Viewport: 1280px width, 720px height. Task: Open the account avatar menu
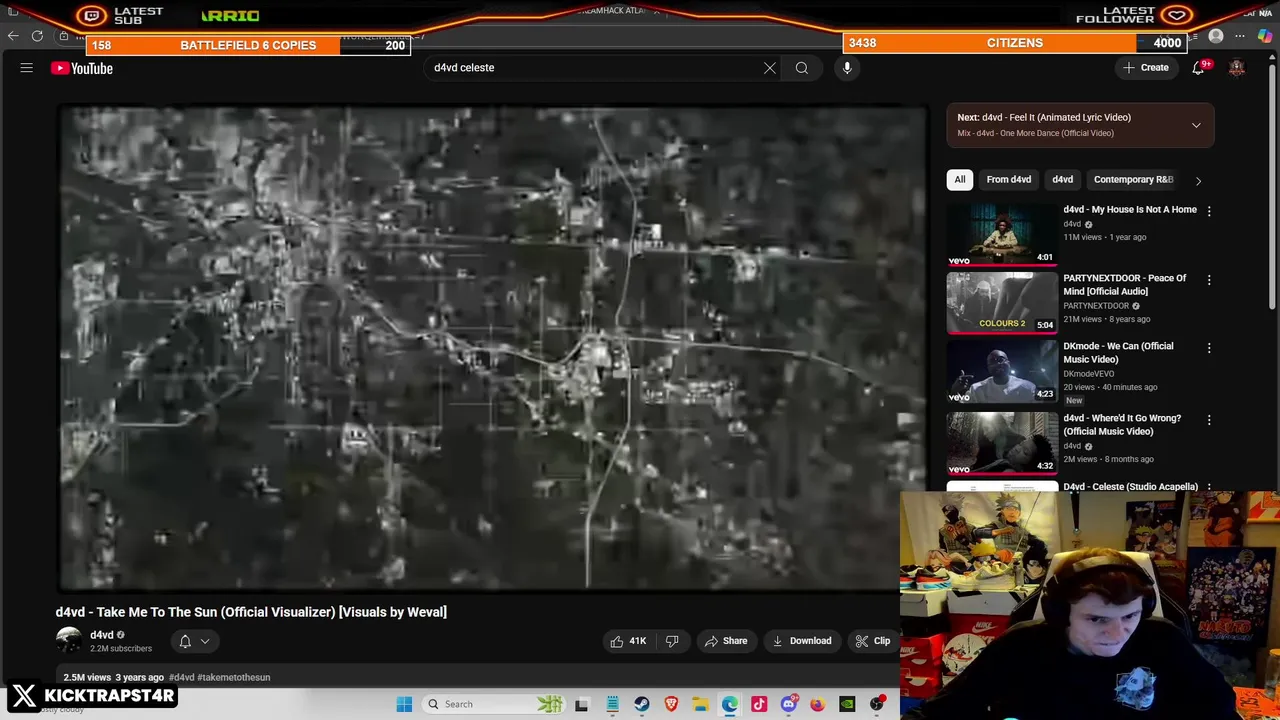coord(1237,68)
